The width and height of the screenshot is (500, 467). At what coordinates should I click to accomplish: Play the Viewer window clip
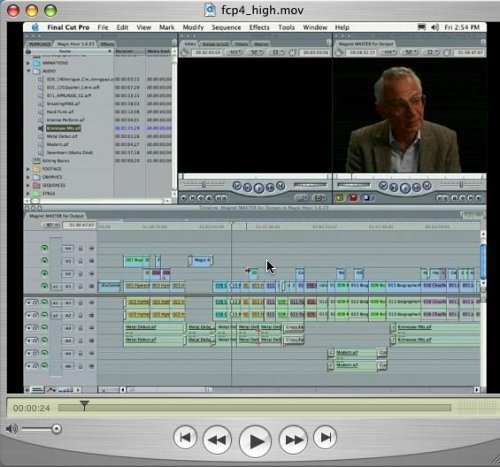[259, 188]
